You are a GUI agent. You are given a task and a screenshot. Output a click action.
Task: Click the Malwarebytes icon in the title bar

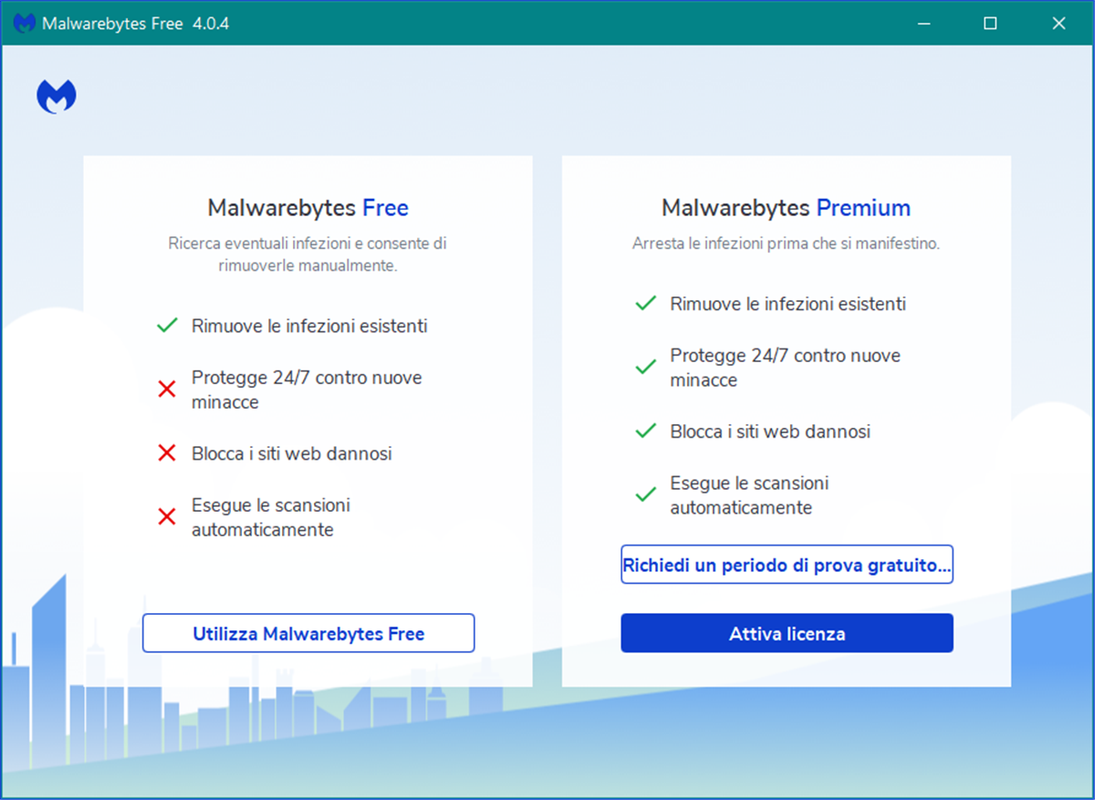coord(24,23)
